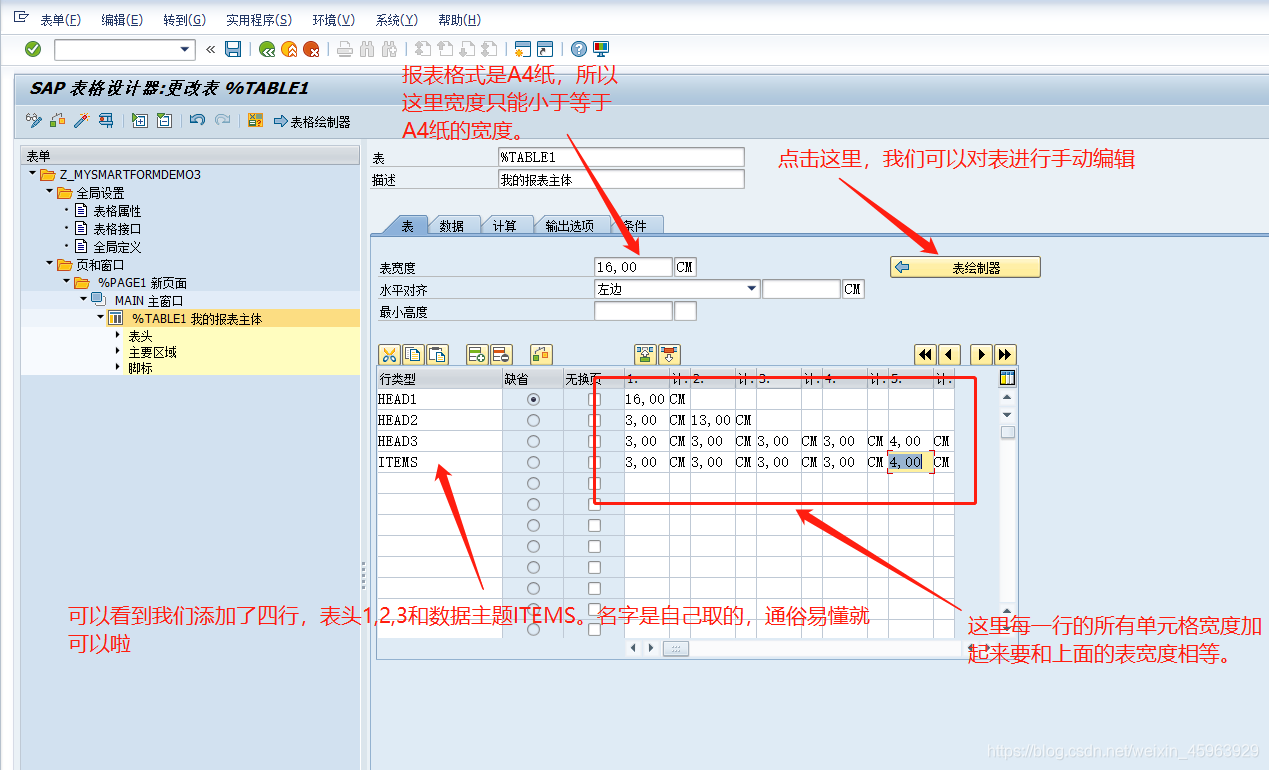Click the Print icon in standard toolbar

pyautogui.click(x=344, y=49)
